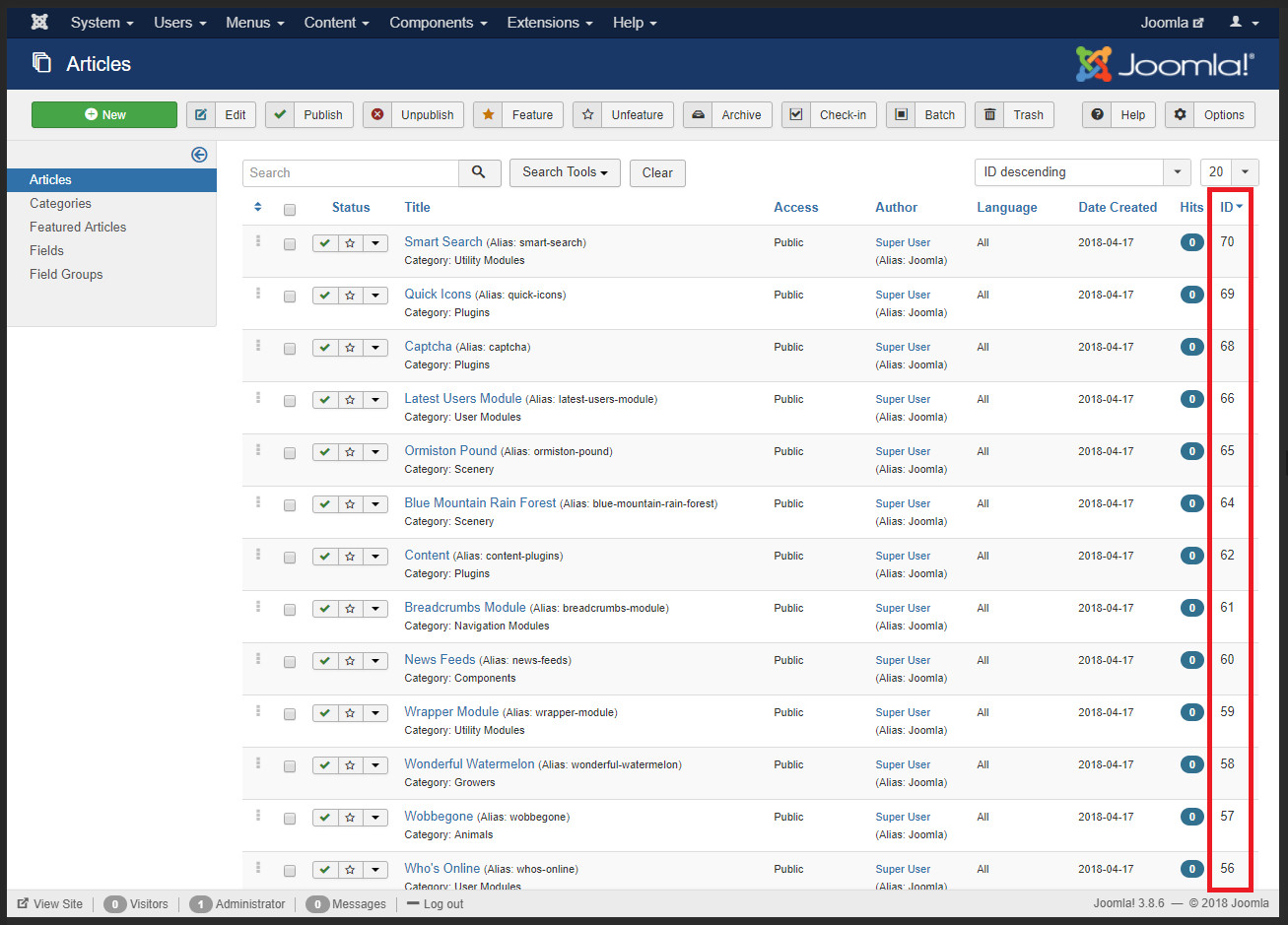The height and width of the screenshot is (925, 1288).
Task: Select all articles with header checkbox
Action: [x=290, y=209]
